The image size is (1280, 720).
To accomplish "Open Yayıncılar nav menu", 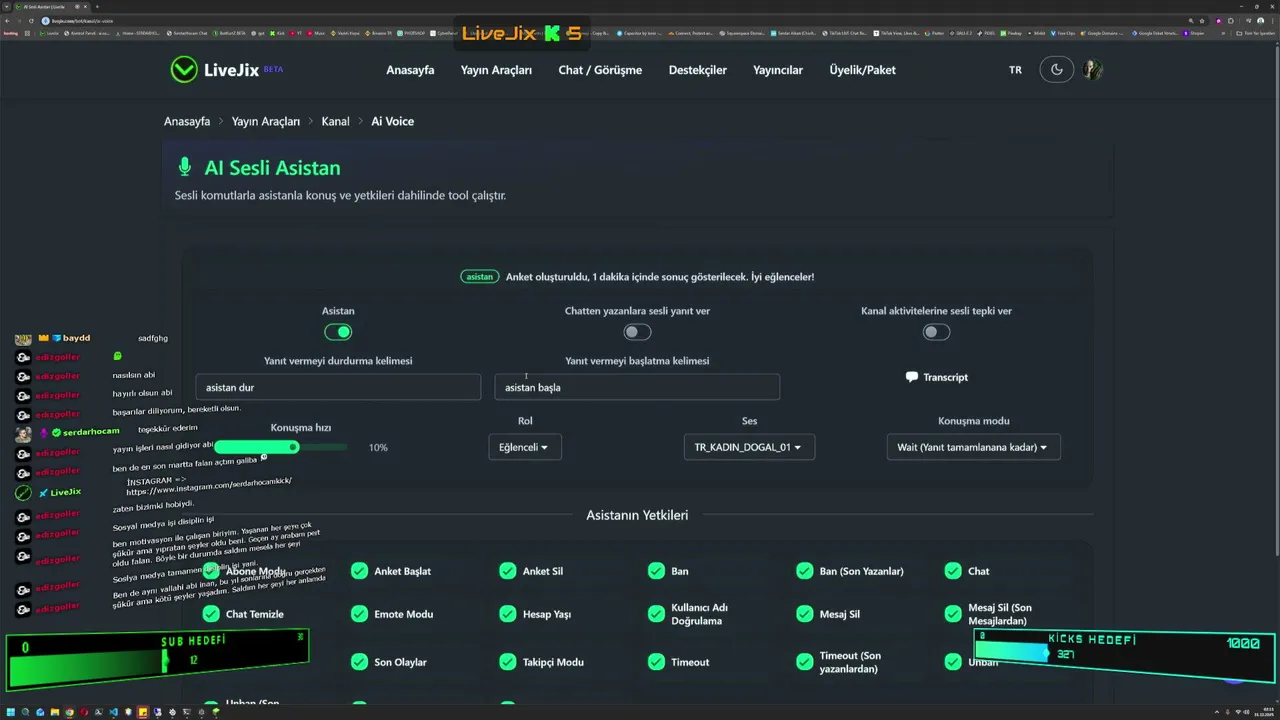I will pos(778,70).
